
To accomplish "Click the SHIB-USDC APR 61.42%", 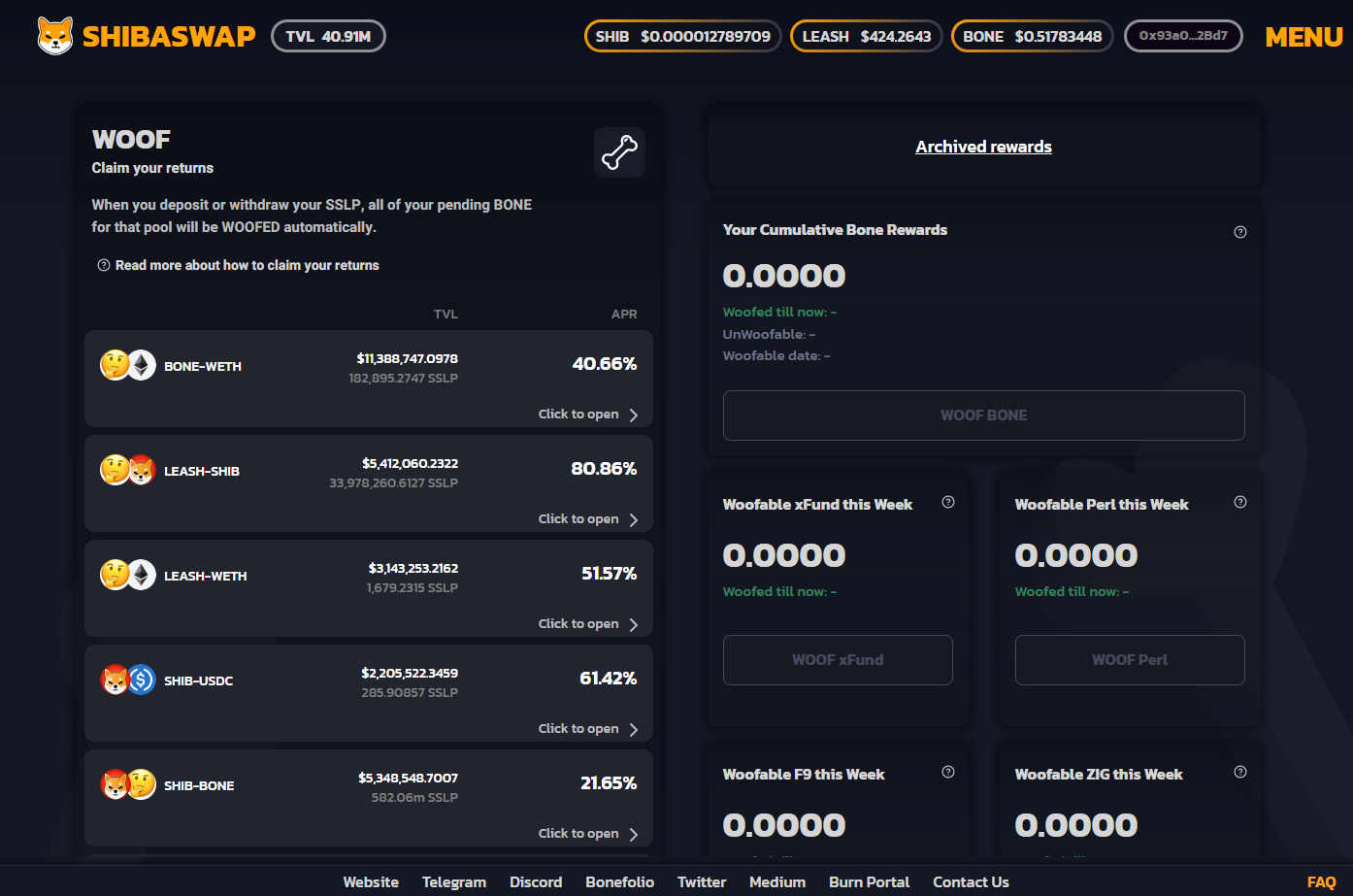I will [609, 679].
